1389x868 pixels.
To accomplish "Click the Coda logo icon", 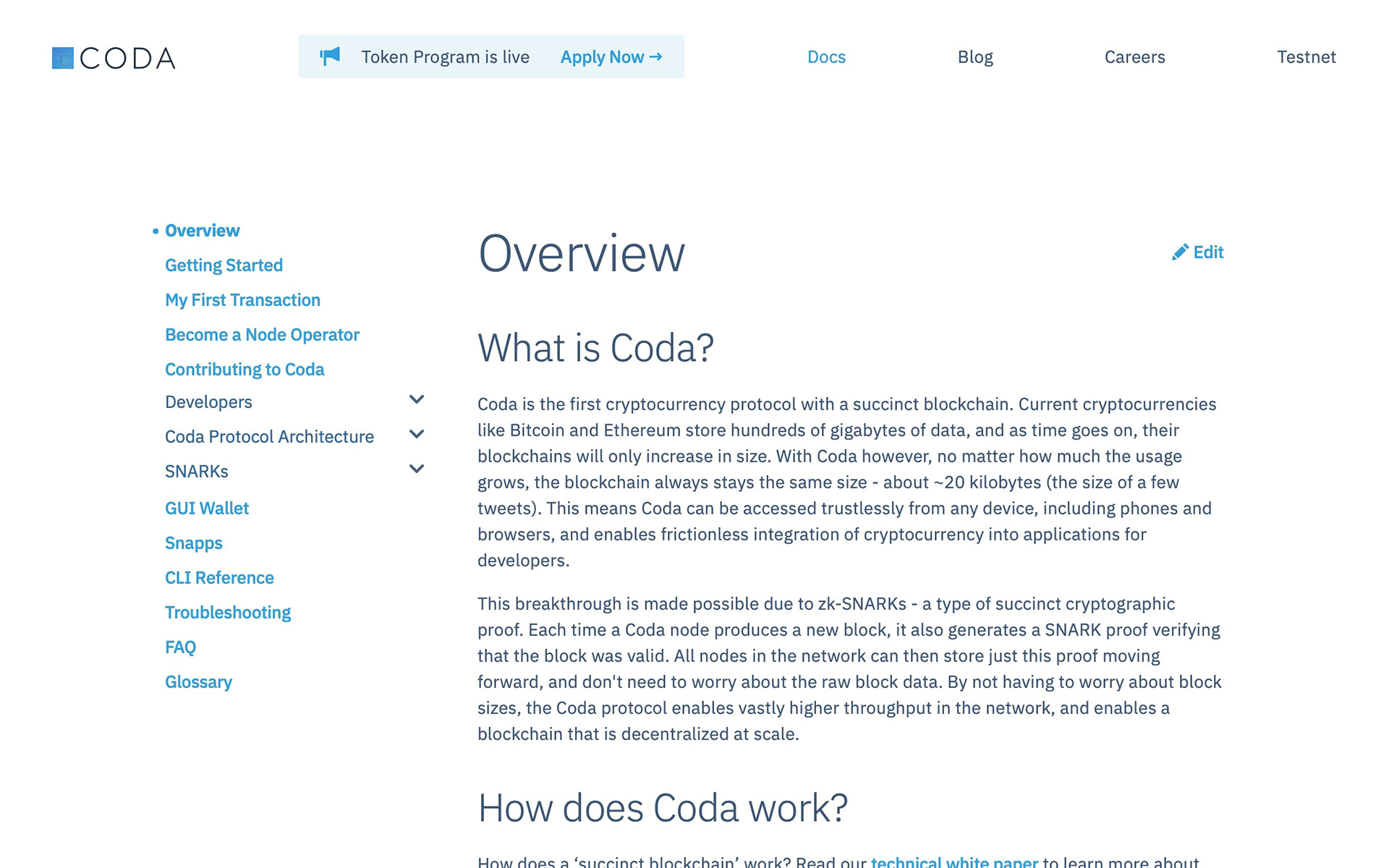I will [63, 58].
